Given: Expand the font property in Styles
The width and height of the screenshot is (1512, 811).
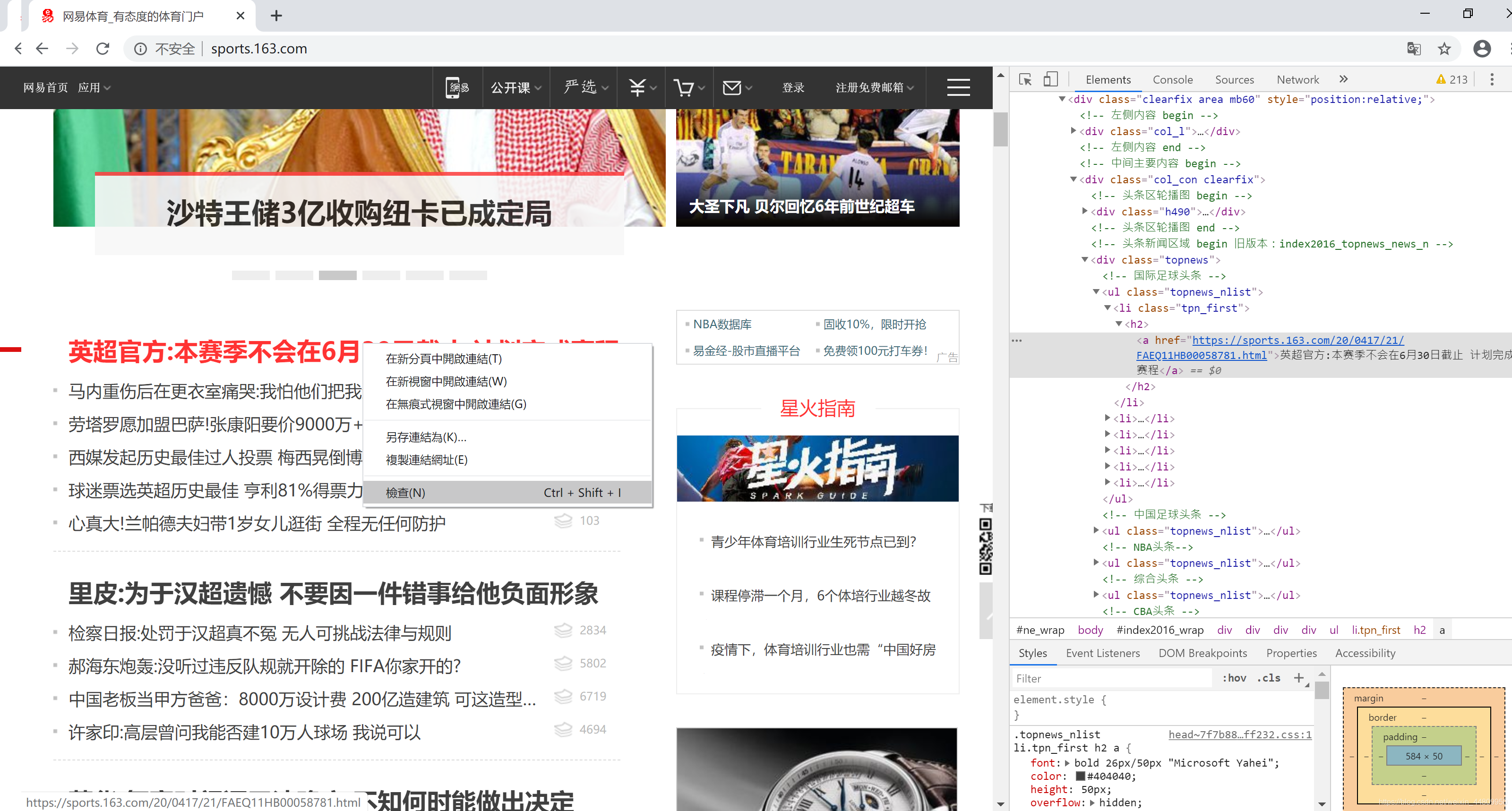Looking at the screenshot, I should 1067,763.
